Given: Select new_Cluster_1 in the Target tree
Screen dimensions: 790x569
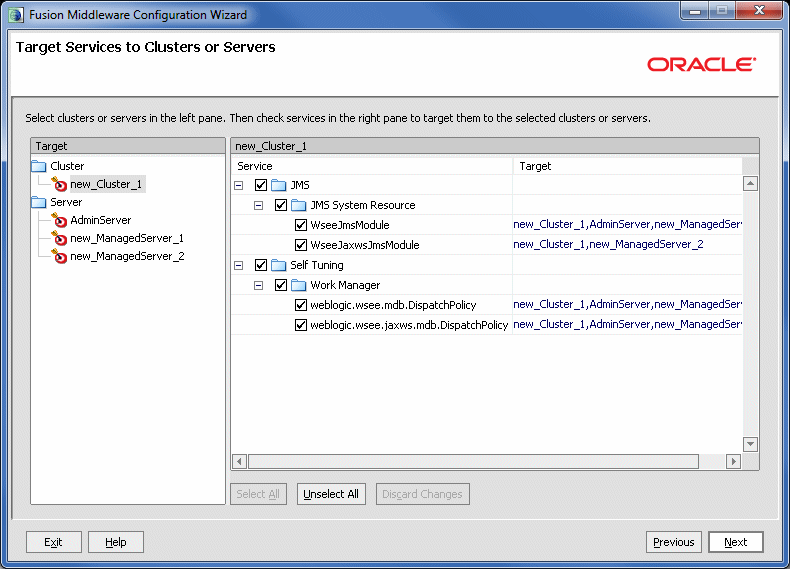Looking at the screenshot, I should [106, 184].
